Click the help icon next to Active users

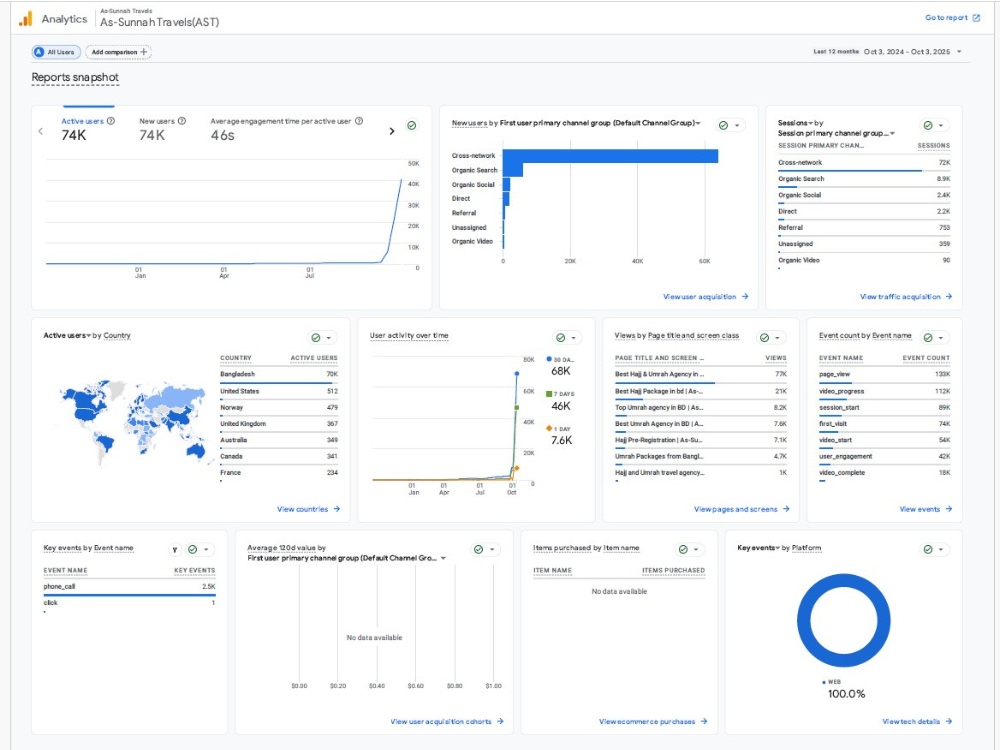[111, 121]
